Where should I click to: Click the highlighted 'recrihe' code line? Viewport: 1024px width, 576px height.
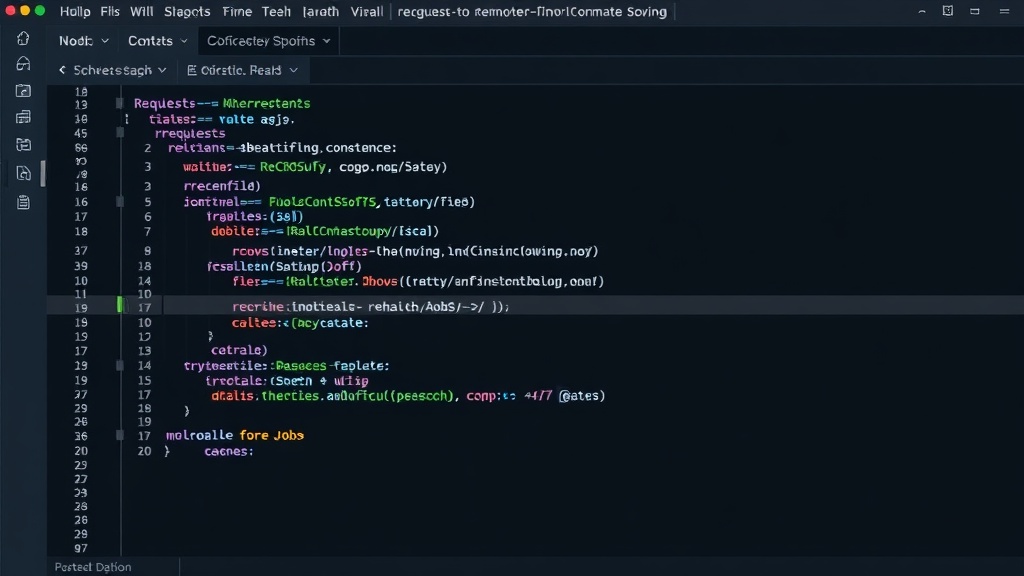coord(370,306)
